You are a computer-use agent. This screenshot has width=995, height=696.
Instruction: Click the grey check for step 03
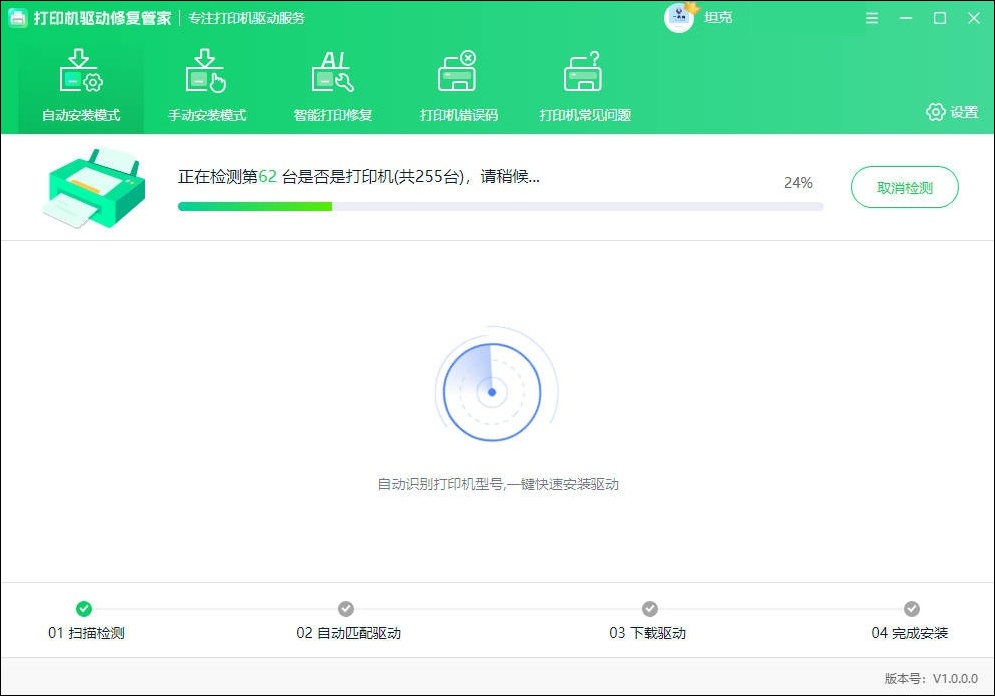click(650, 609)
